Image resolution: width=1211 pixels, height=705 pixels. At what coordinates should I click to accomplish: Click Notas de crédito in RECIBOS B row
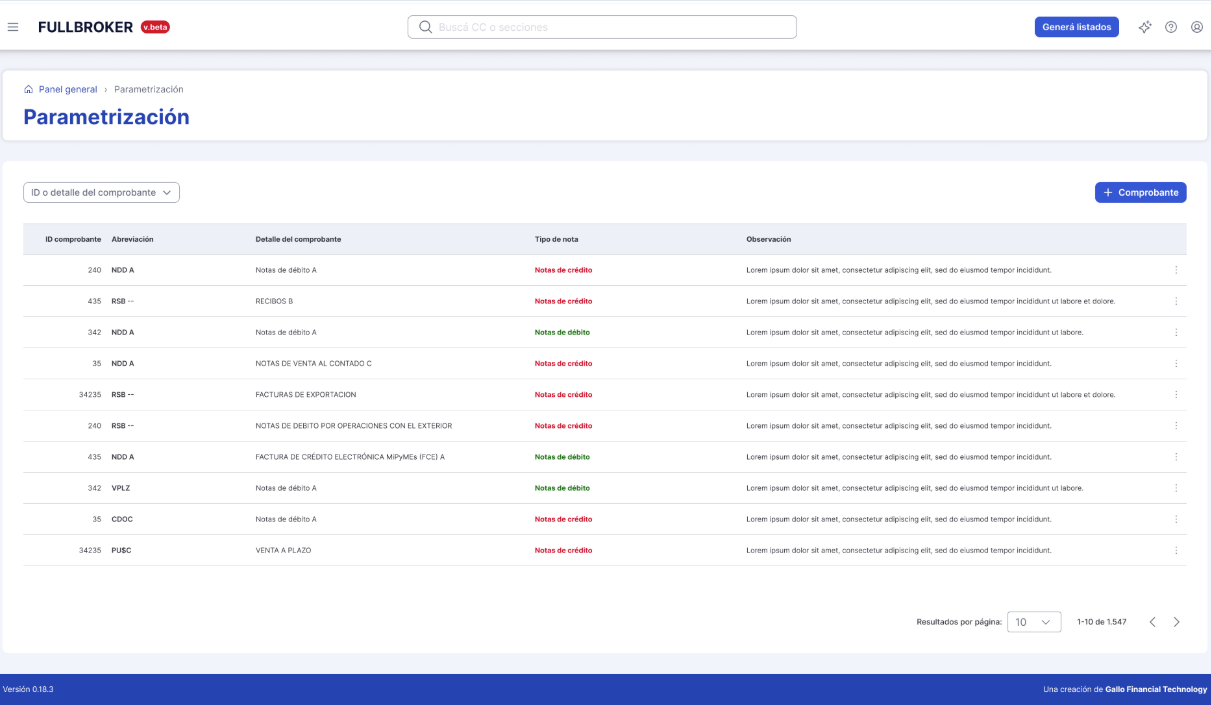(x=563, y=301)
